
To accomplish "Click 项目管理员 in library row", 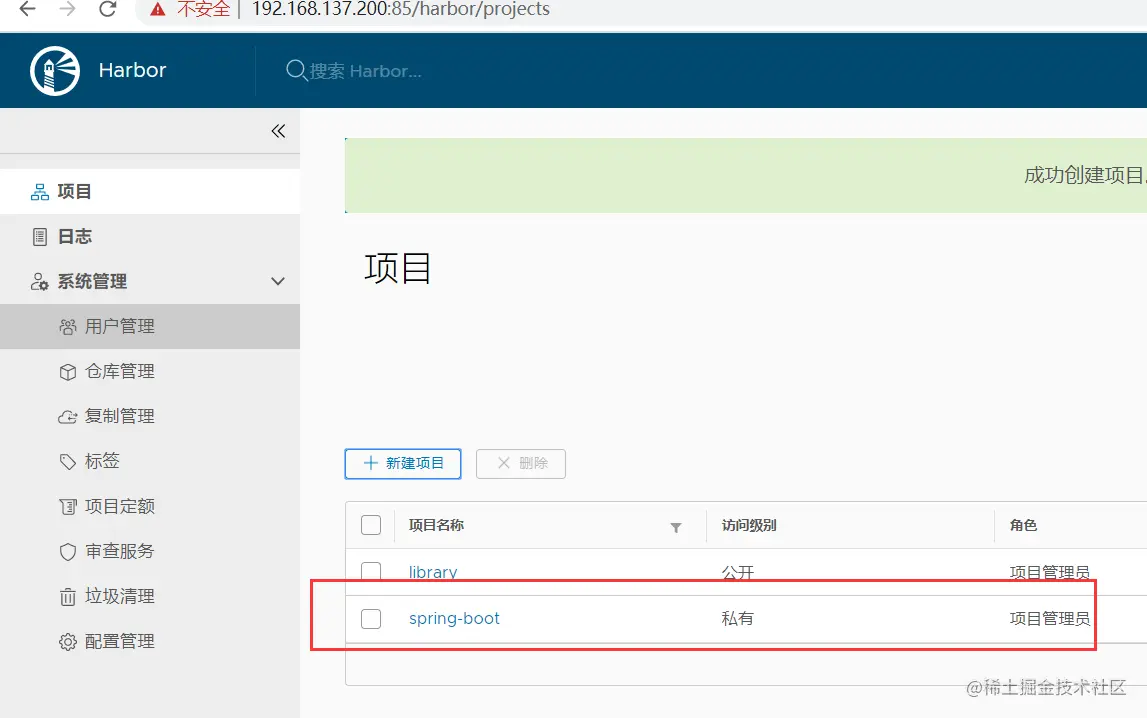I will point(1050,572).
